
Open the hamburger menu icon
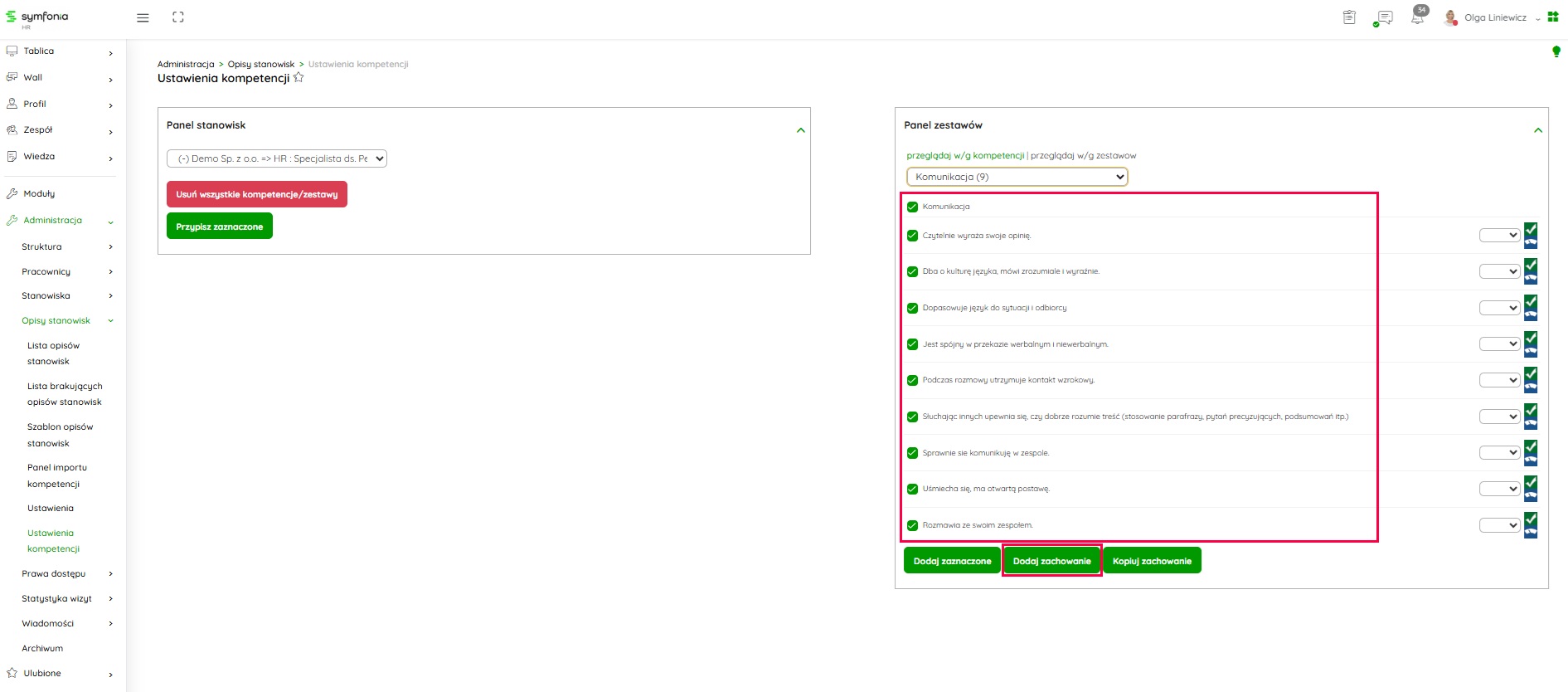pyautogui.click(x=143, y=17)
